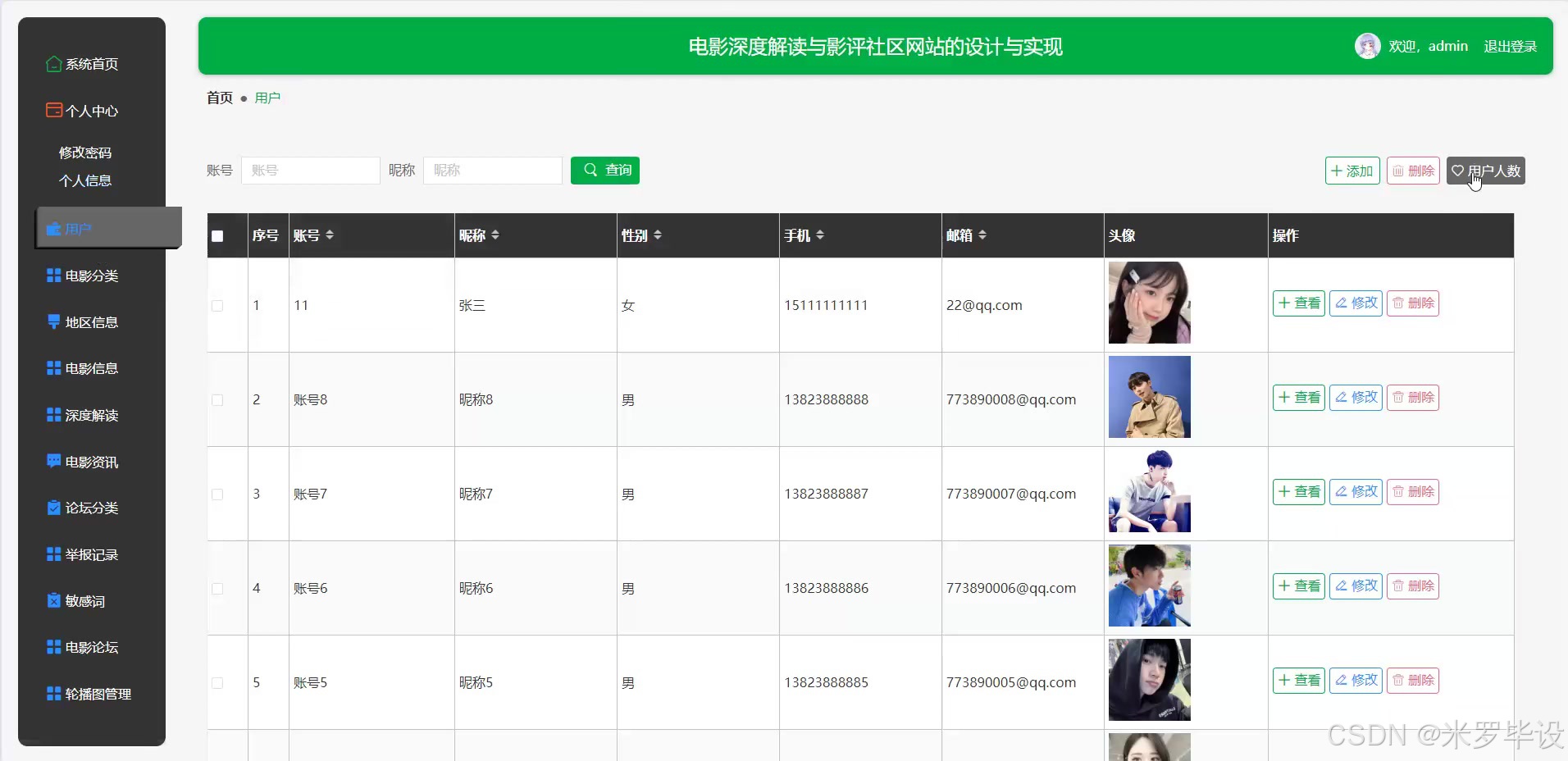
Task: Focus the 账号 search field
Action: (310, 171)
